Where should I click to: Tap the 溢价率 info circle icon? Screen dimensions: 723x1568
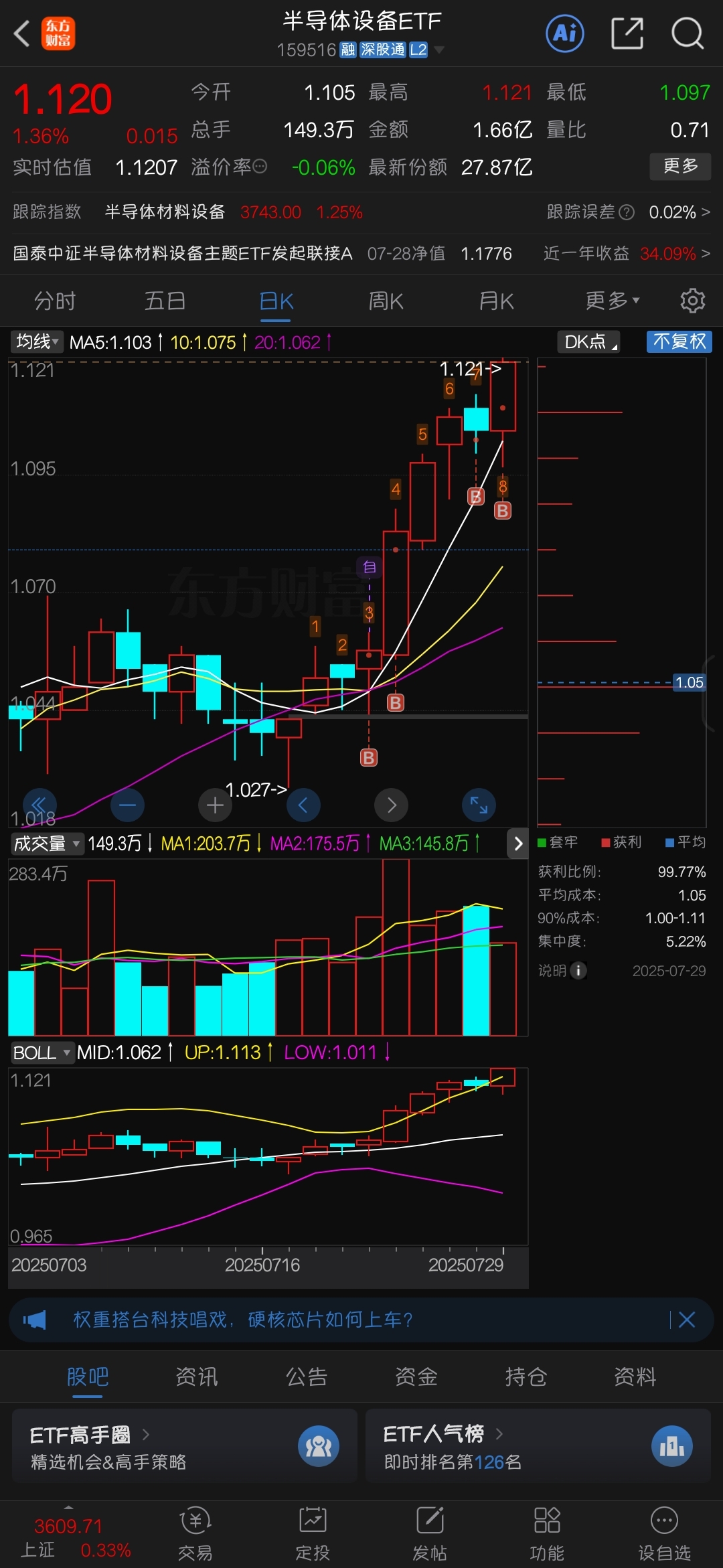[x=259, y=166]
